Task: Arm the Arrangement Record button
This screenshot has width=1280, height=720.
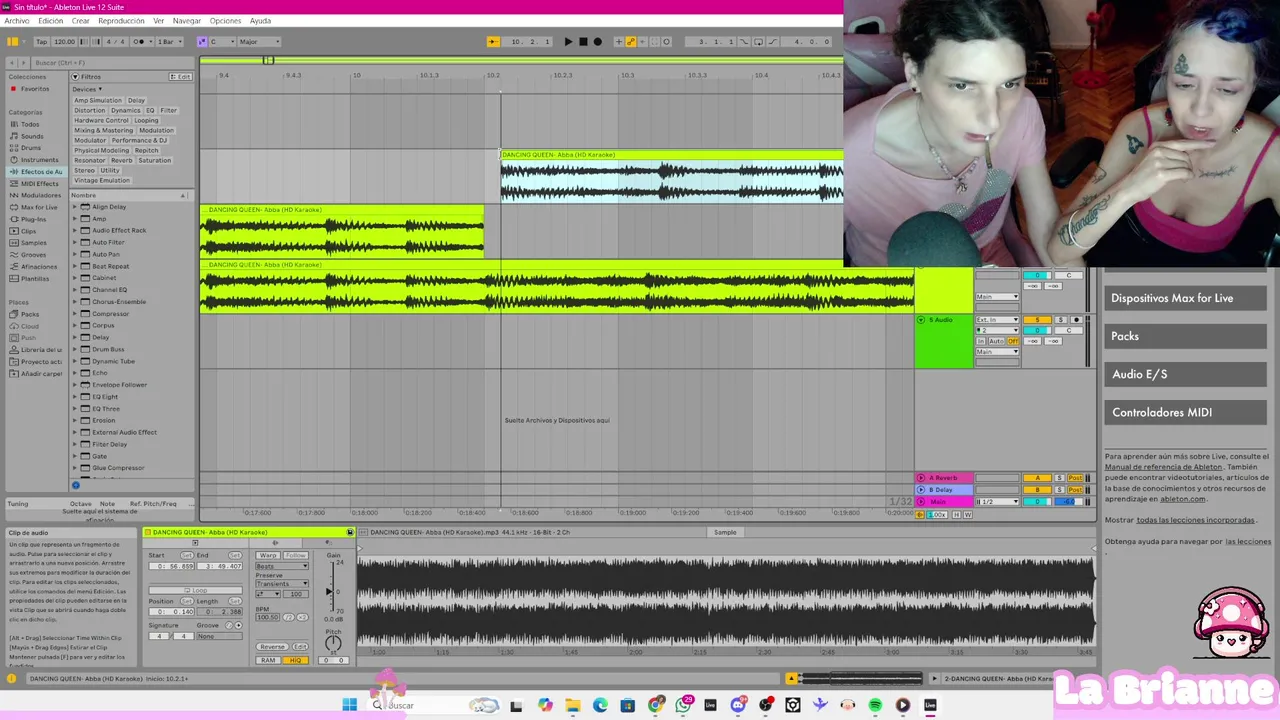Action: pos(598,41)
